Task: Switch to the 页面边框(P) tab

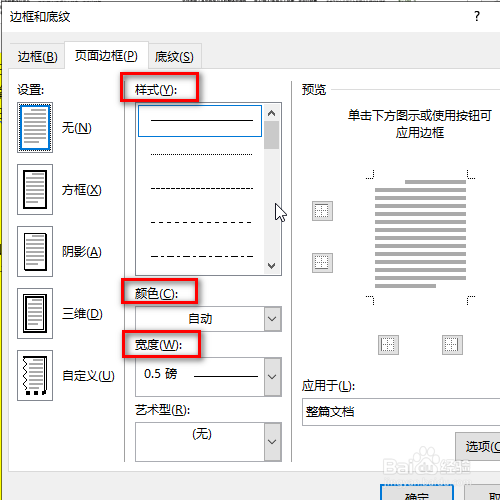Action: 106,55
